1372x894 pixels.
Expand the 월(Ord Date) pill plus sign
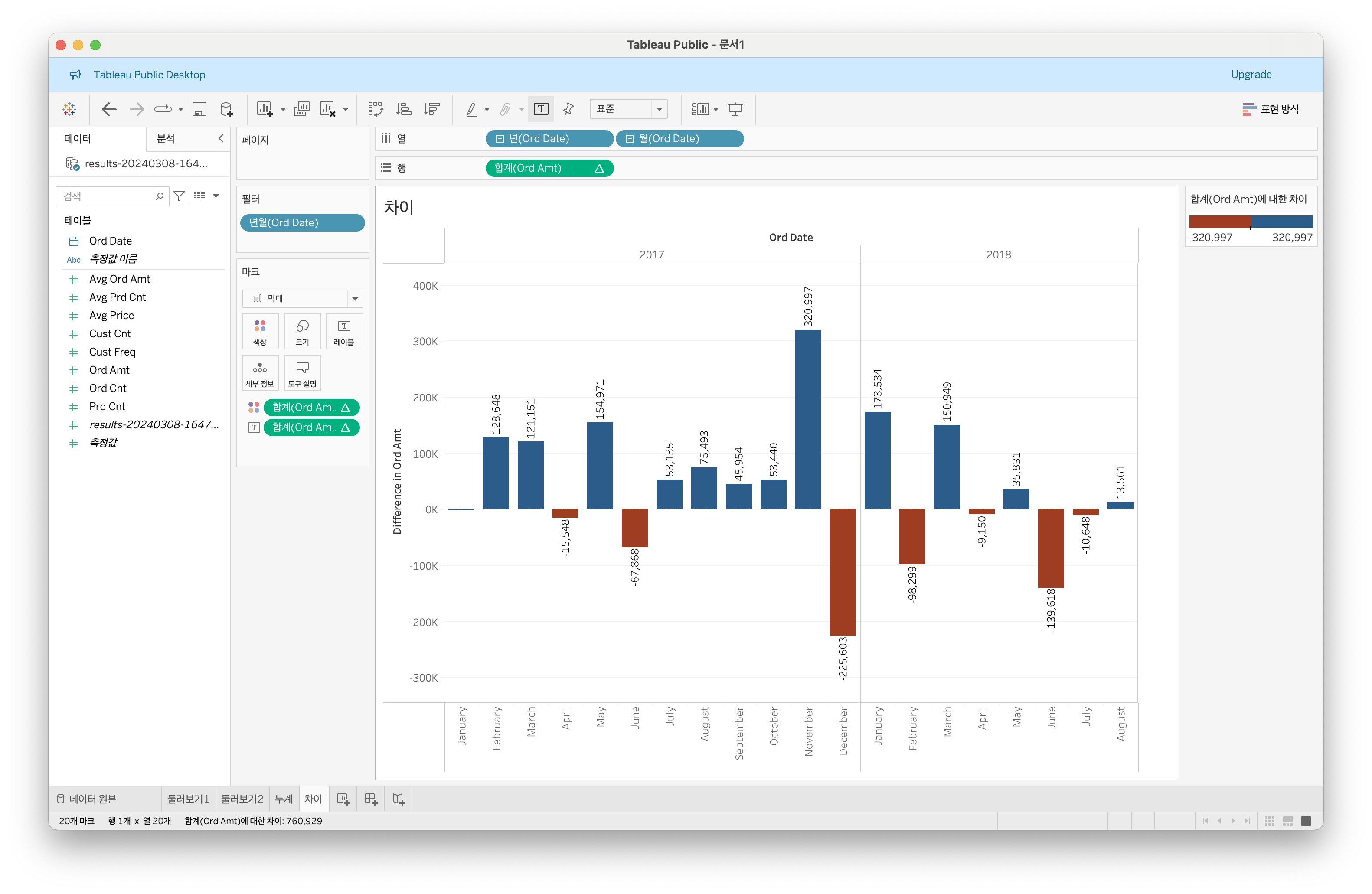[630, 138]
